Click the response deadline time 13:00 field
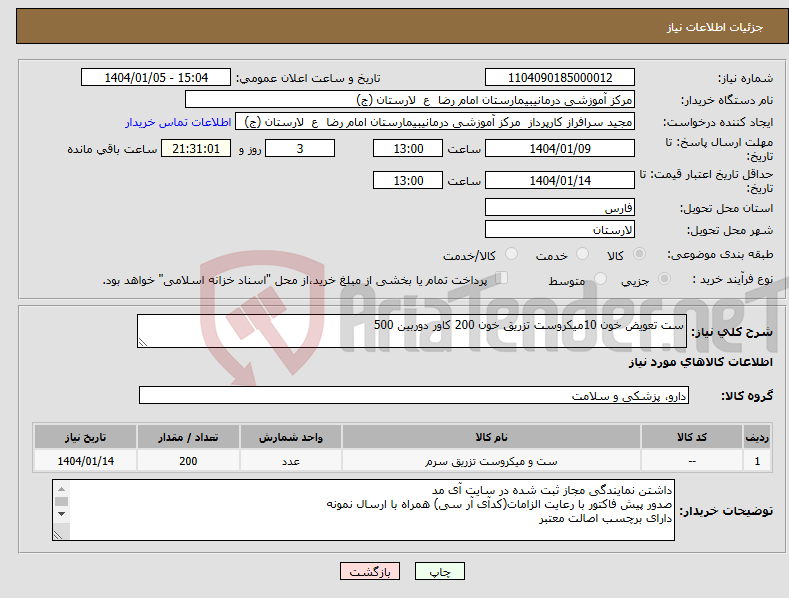Image resolution: width=789 pixels, height=598 pixels. coord(408,148)
